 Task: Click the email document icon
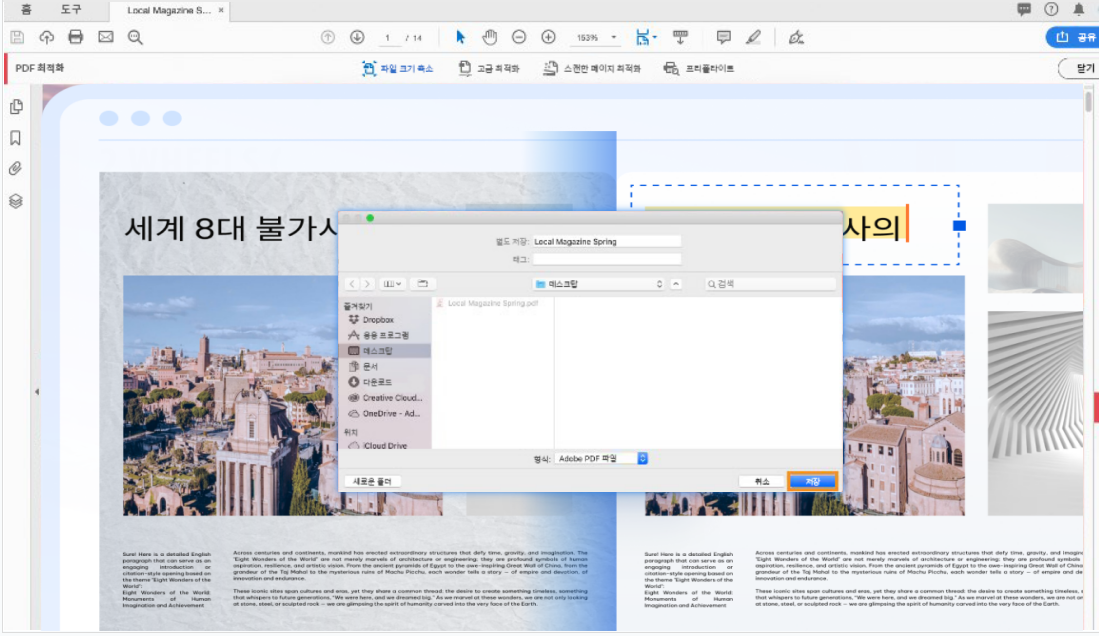tap(104, 36)
